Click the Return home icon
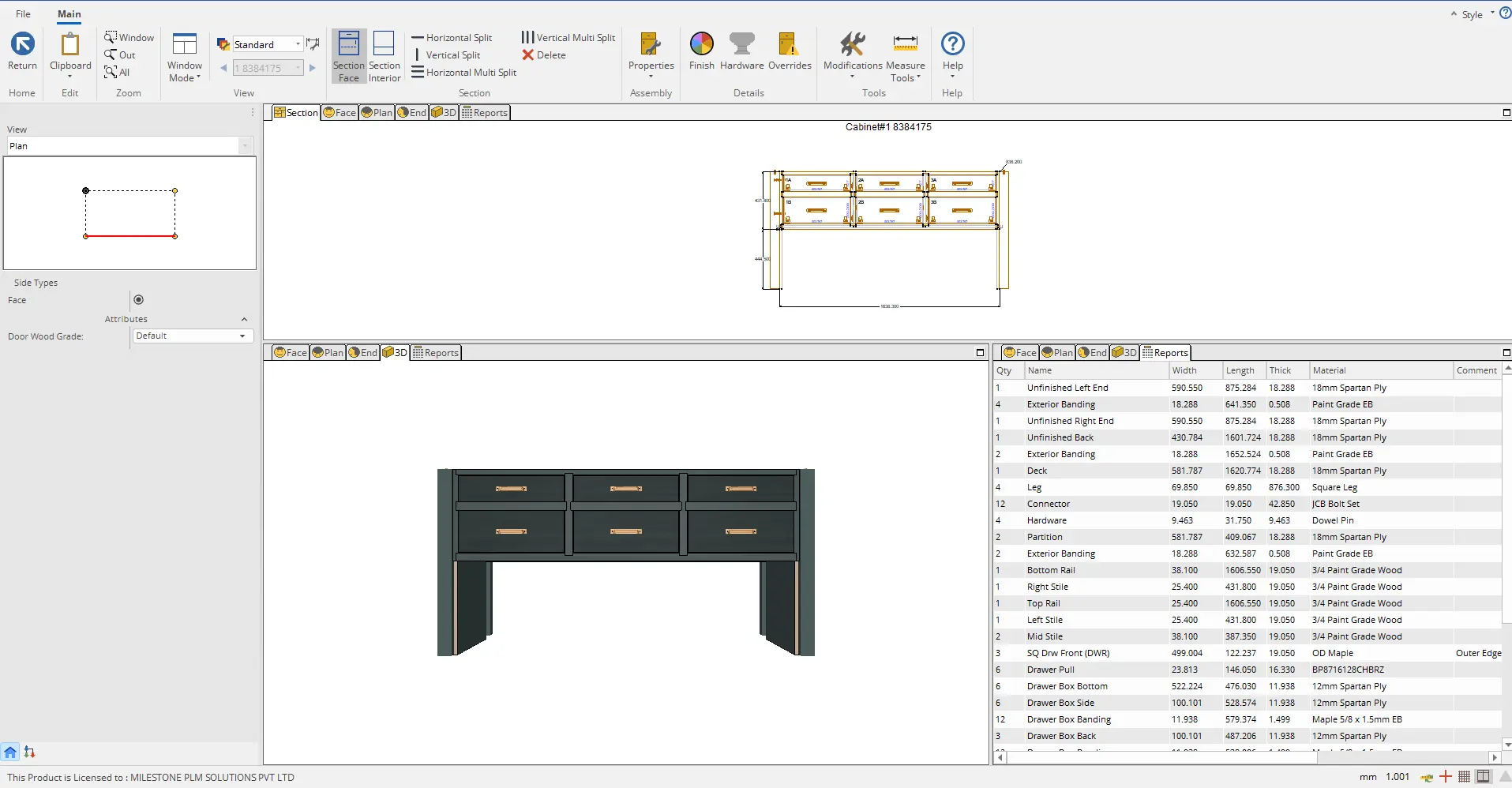The height and width of the screenshot is (788, 1512). click(22, 52)
